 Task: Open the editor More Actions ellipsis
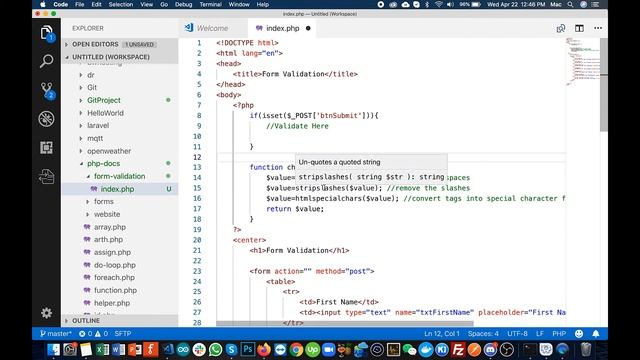coord(598,28)
